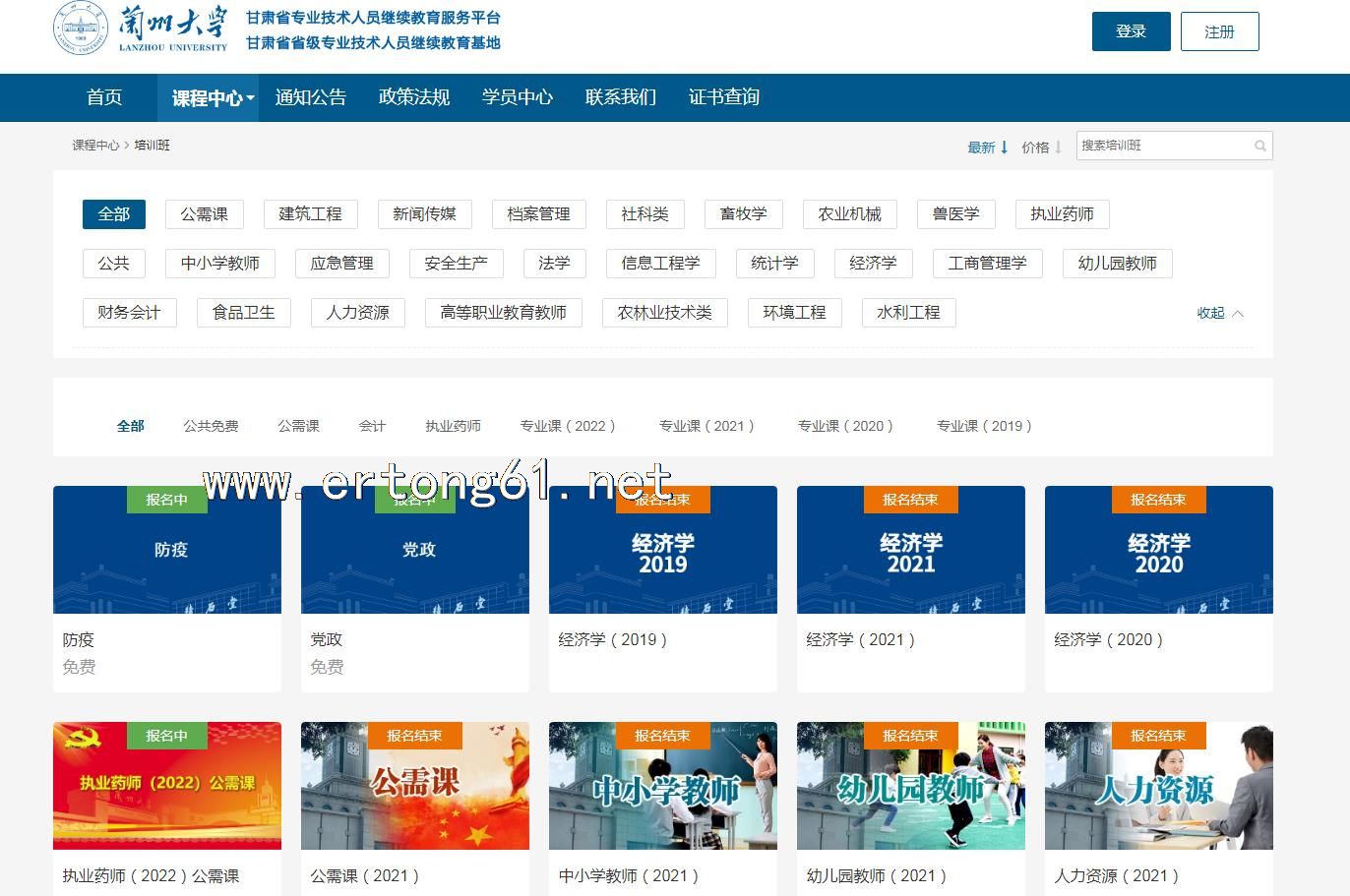Collapse the category filter panel
Viewport: 1350px width, 896px height.
(x=1219, y=313)
